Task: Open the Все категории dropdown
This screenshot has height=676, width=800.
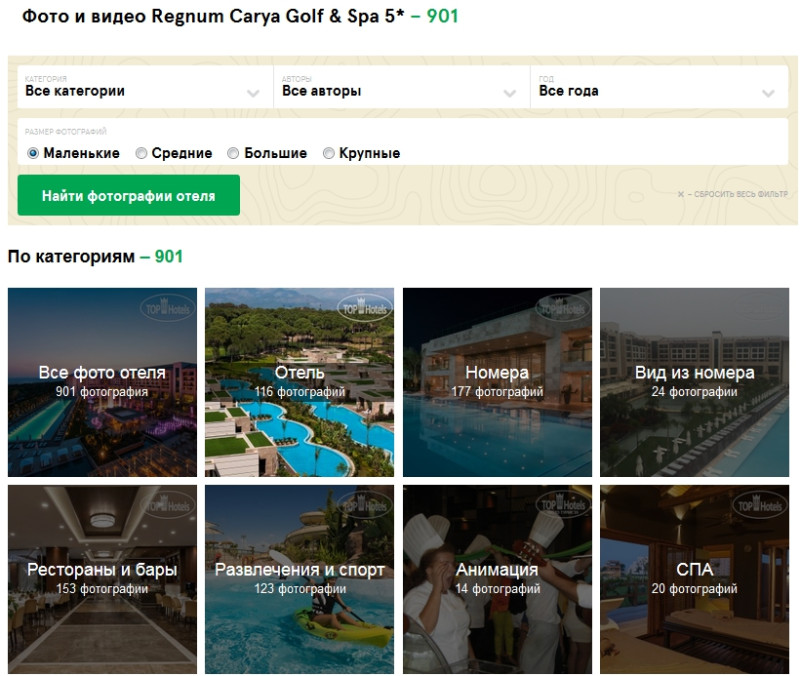Action: point(145,87)
